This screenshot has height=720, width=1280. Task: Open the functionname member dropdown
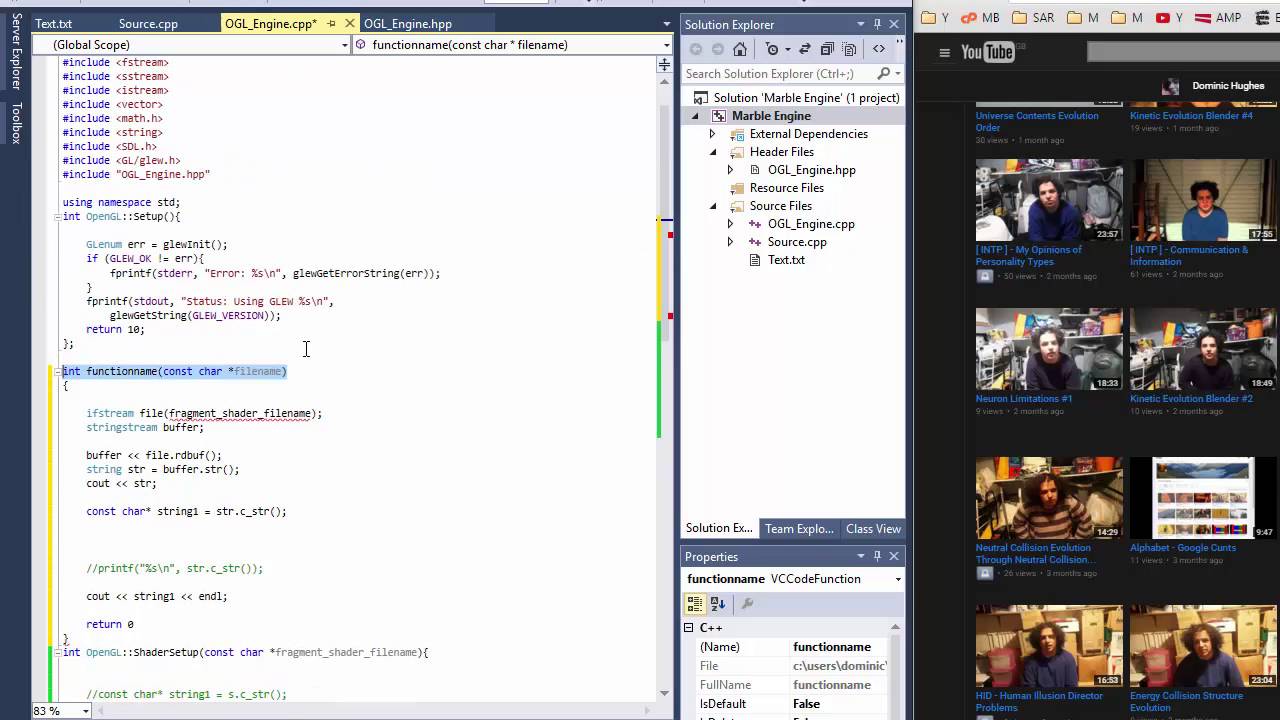666,45
